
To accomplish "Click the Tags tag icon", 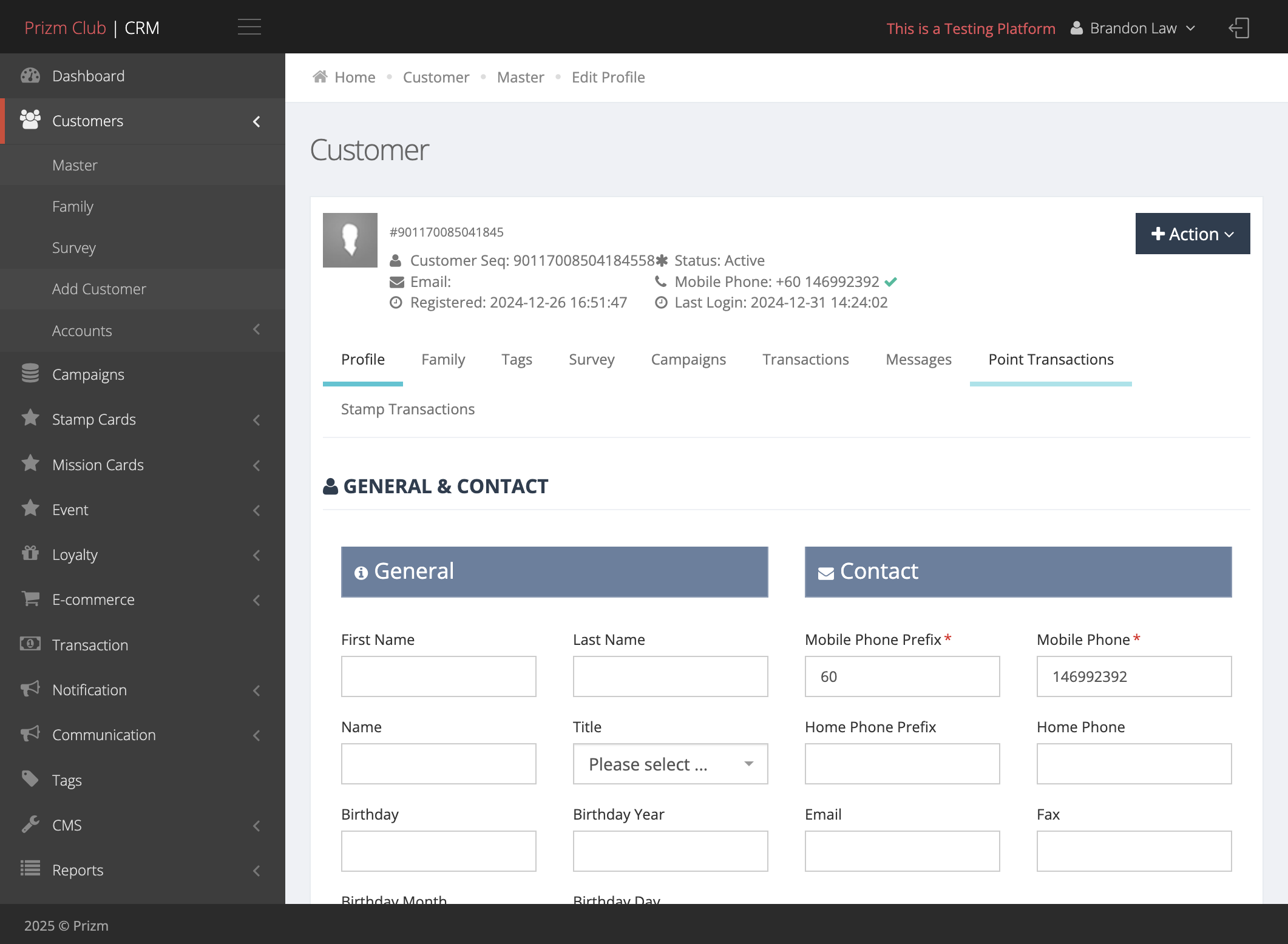I will pos(30,779).
